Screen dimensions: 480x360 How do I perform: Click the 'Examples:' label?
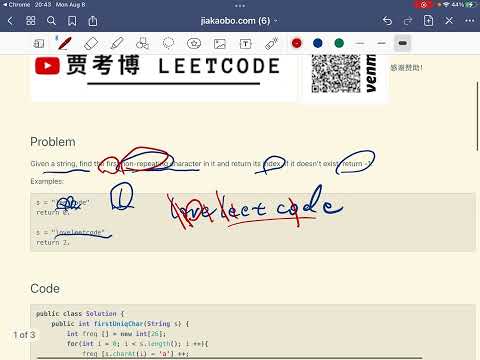(47, 181)
